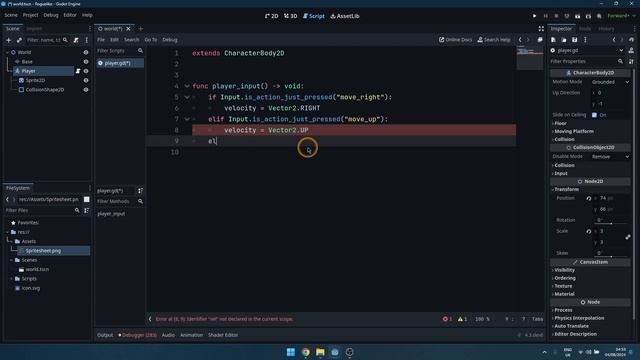
Task: Open the Forward+ renderer dropdown
Action: click(x=621, y=16)
